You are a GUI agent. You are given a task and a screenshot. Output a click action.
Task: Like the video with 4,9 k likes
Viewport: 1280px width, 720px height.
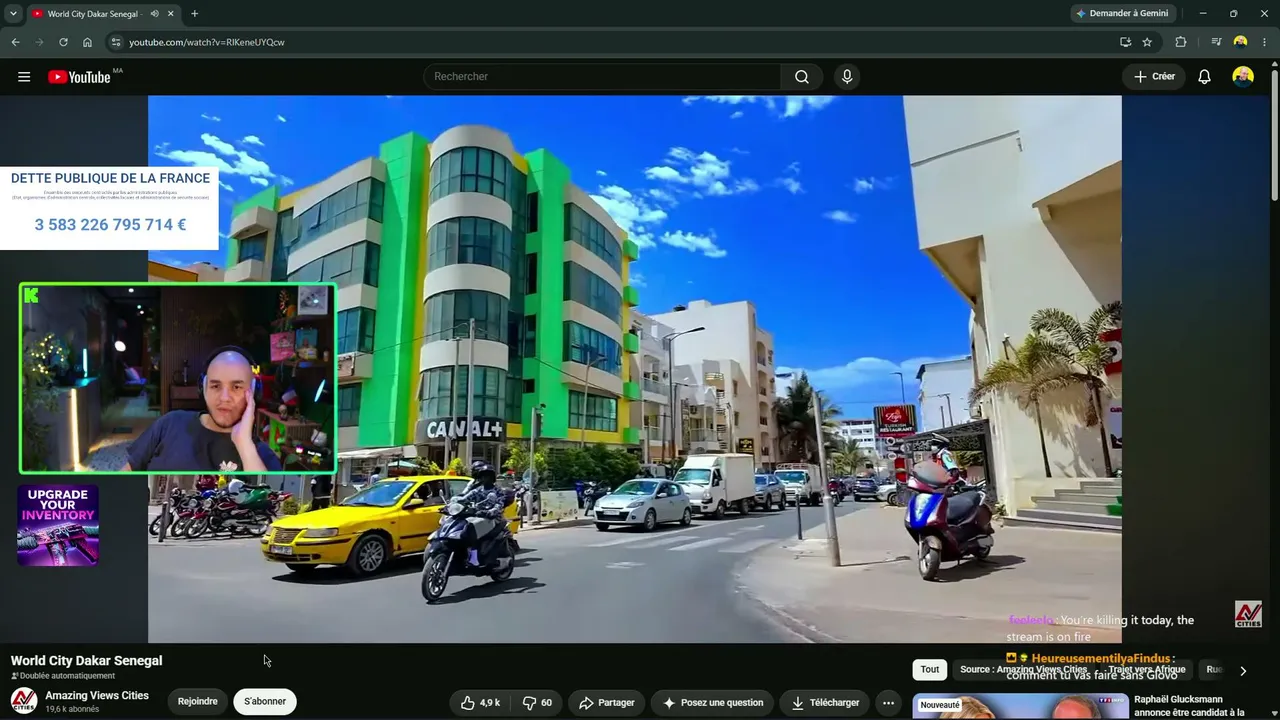(x=480, y=703)
